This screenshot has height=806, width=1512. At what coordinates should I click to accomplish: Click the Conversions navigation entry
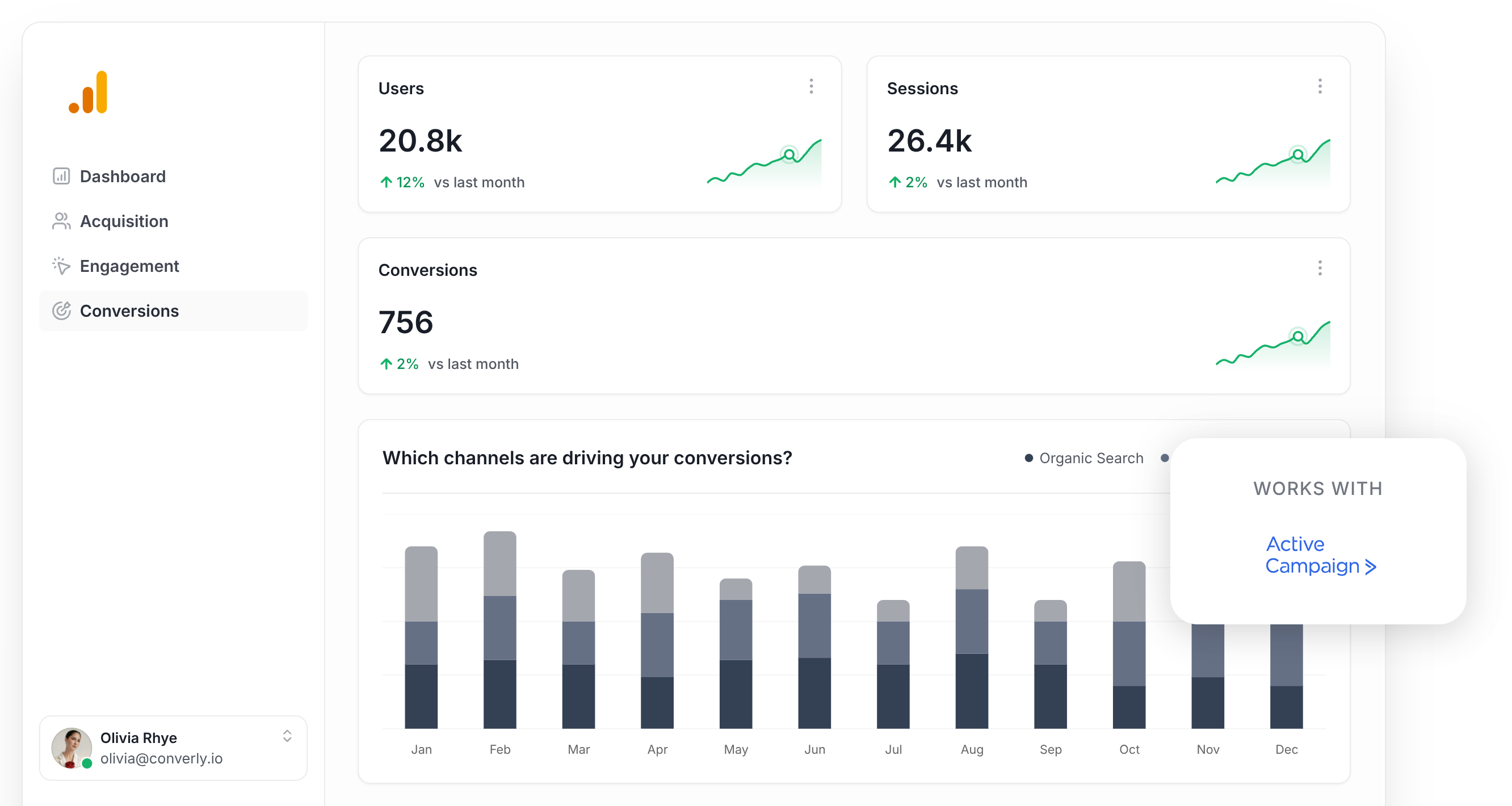click(129, 310)
